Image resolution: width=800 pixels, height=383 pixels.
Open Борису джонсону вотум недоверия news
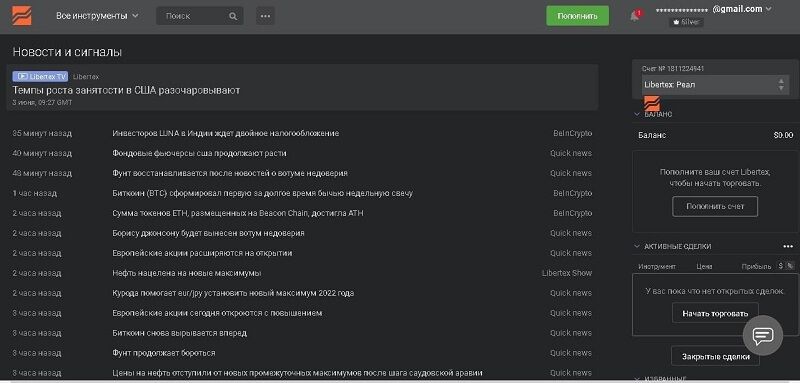tap(208, 233)
